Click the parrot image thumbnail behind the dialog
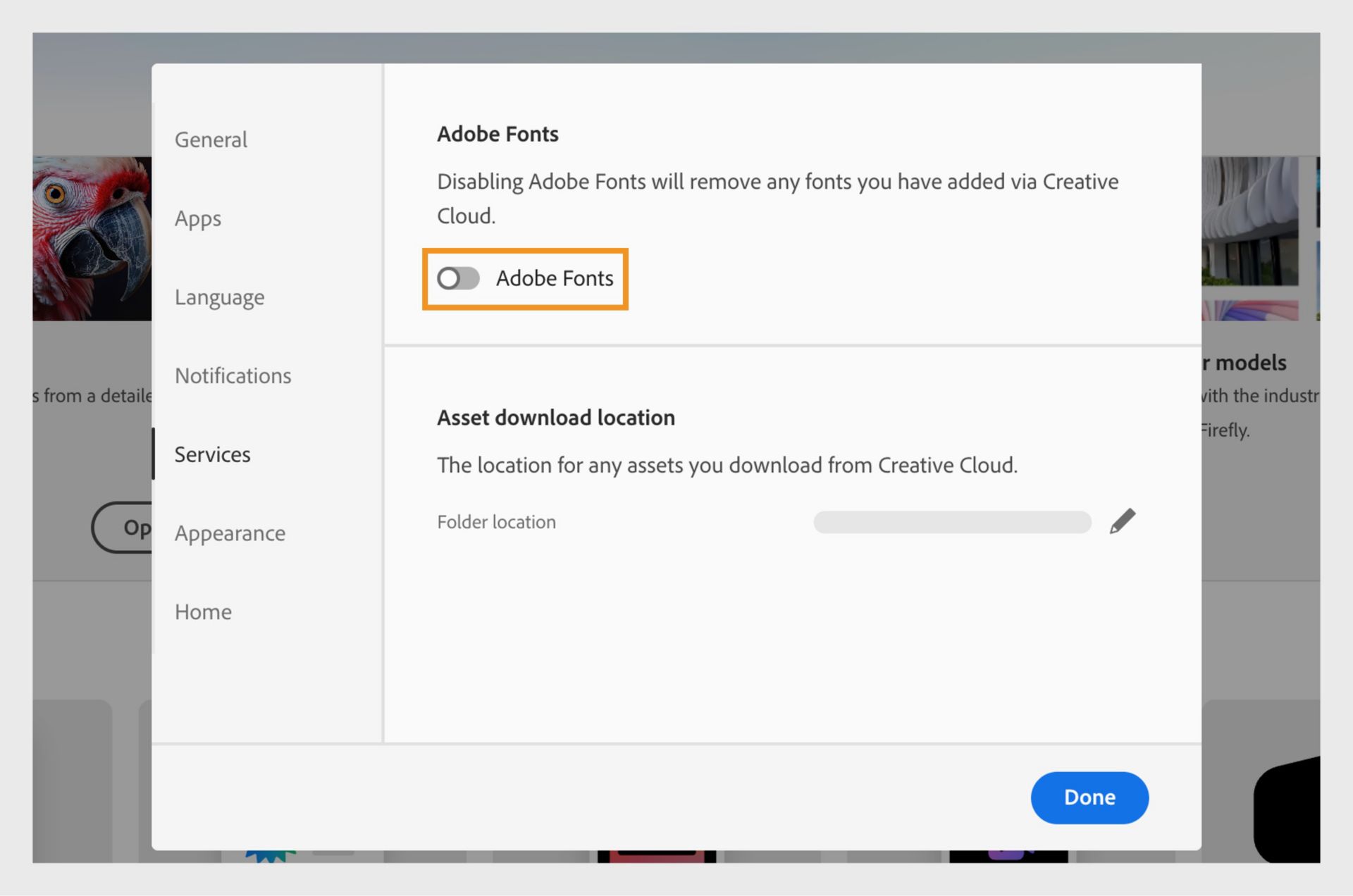 coord(92,239)
